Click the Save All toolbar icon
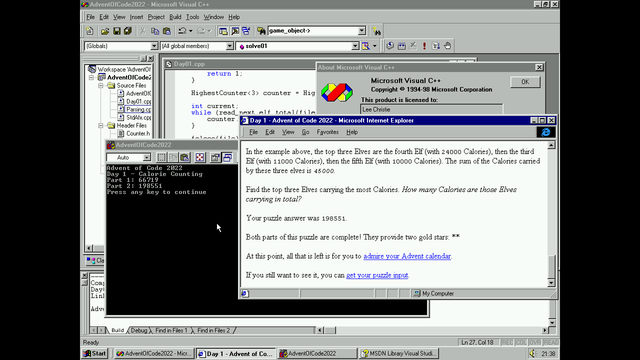 [x=128, y=31]
